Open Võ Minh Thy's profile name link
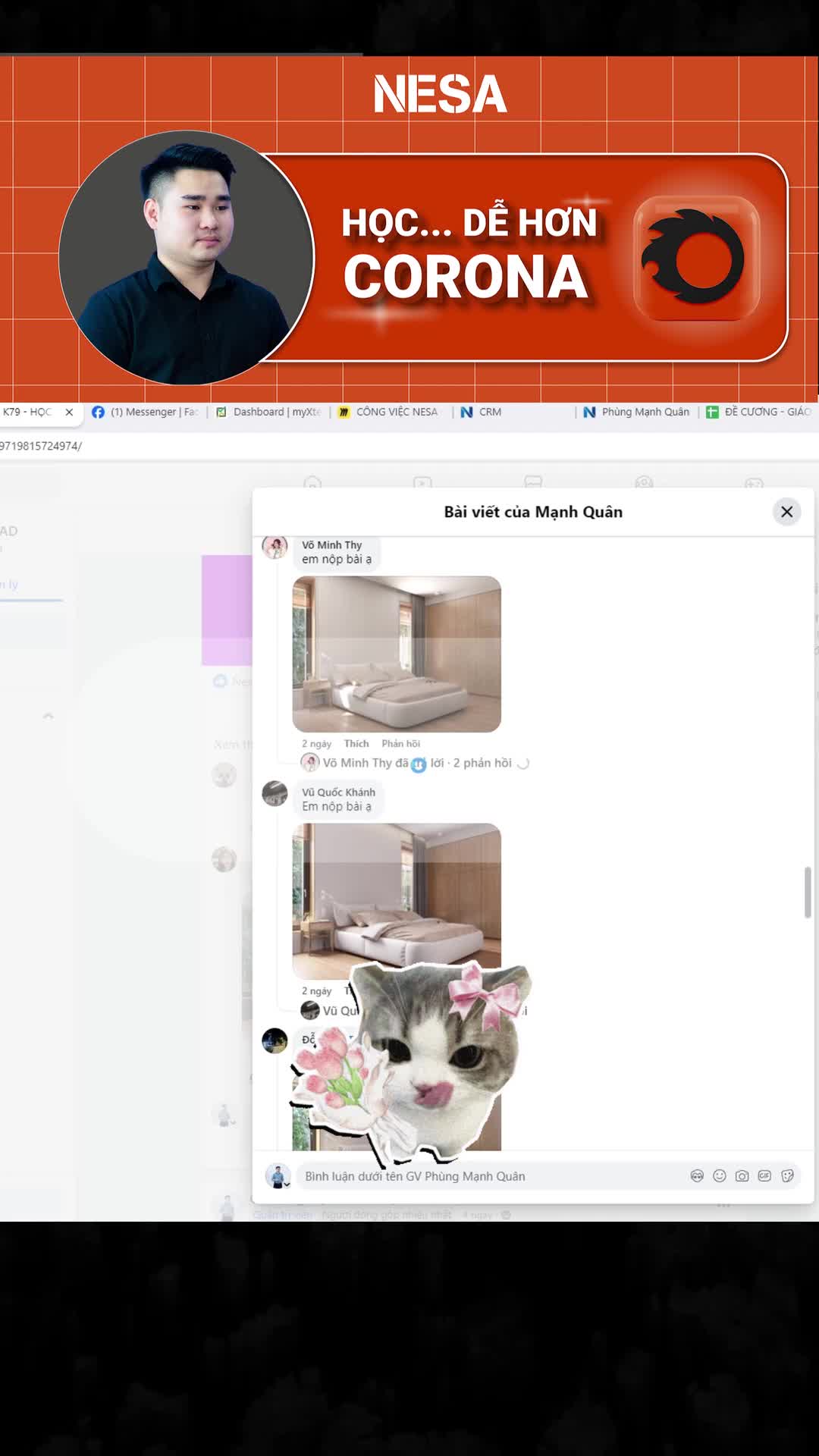 click(x=331, y=544)
